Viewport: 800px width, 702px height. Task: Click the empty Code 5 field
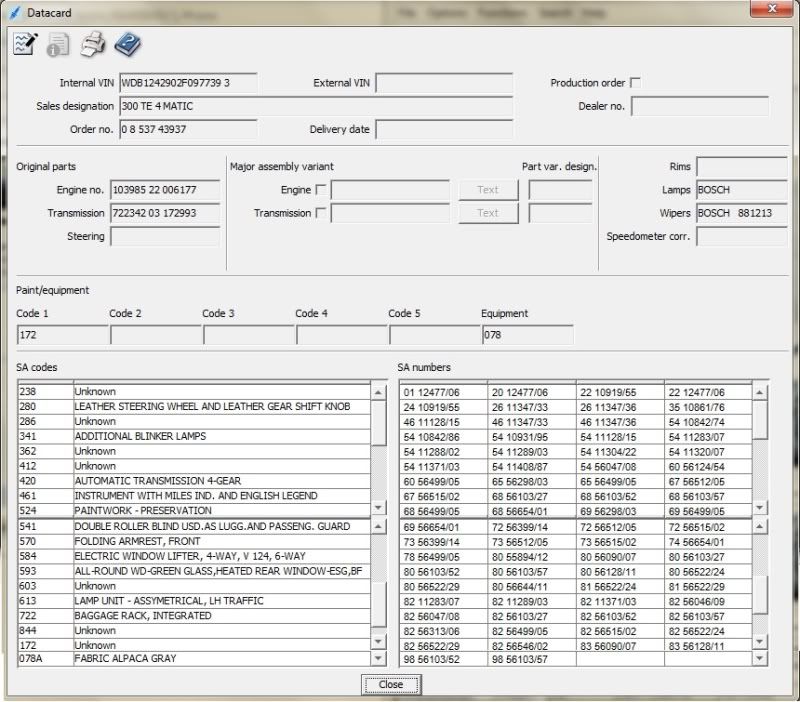click(x=435, y=335)
